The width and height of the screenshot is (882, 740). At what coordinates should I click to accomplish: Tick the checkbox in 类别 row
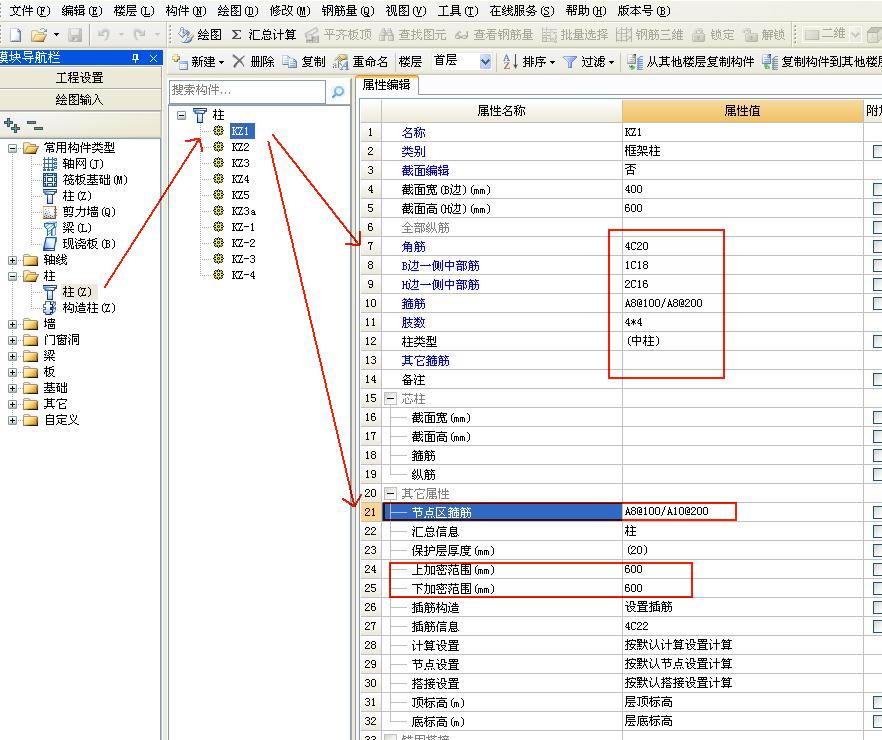click(877, 151)
